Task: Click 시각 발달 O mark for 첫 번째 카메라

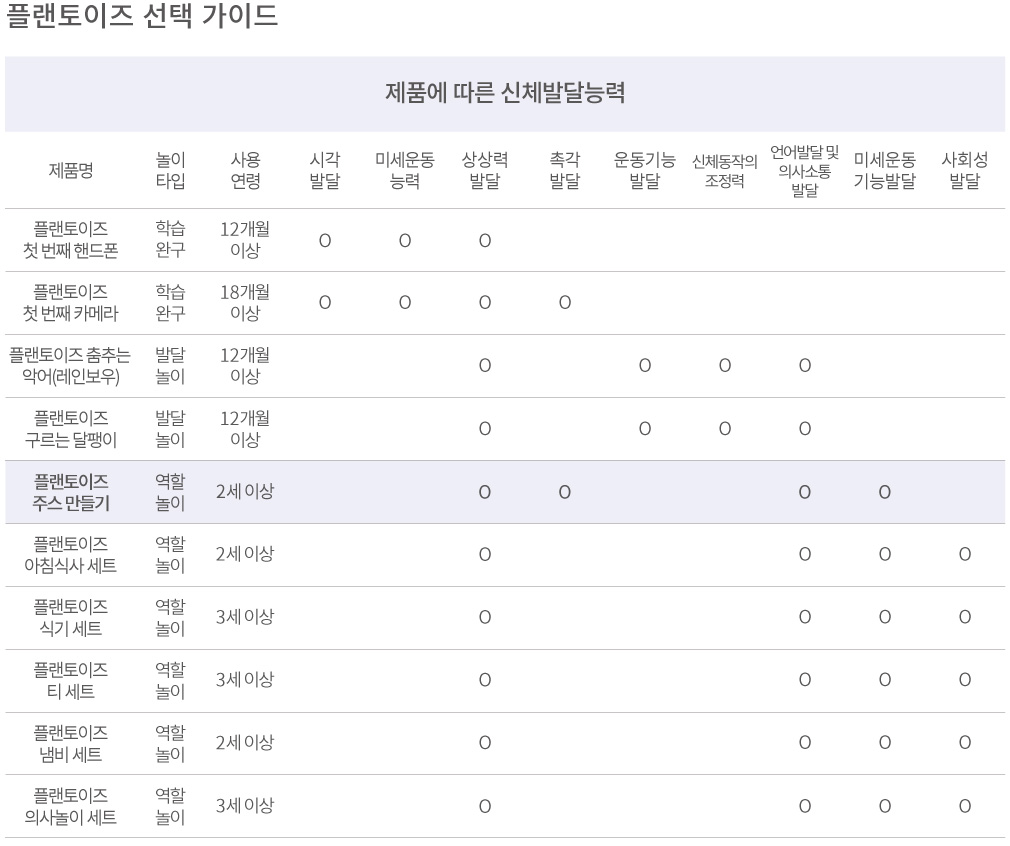Action: coord(325,303)
